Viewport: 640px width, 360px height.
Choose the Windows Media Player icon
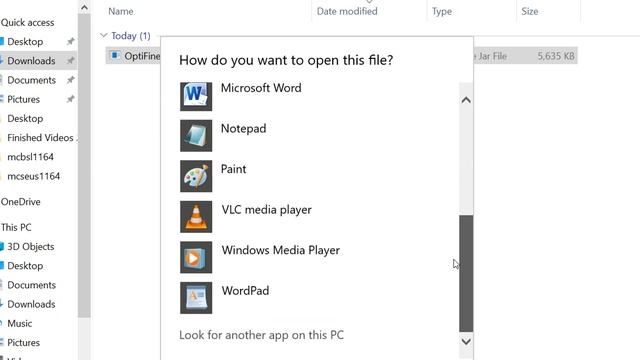(196, 257)
